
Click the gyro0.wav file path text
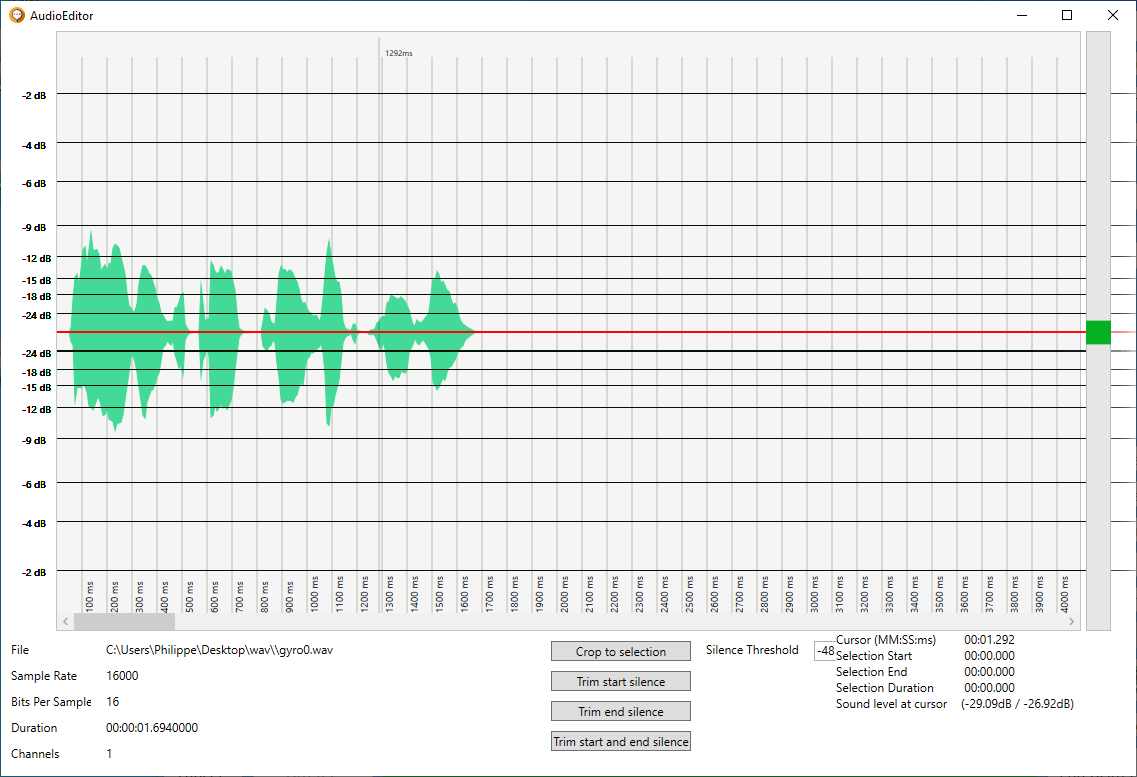(219, 650)
